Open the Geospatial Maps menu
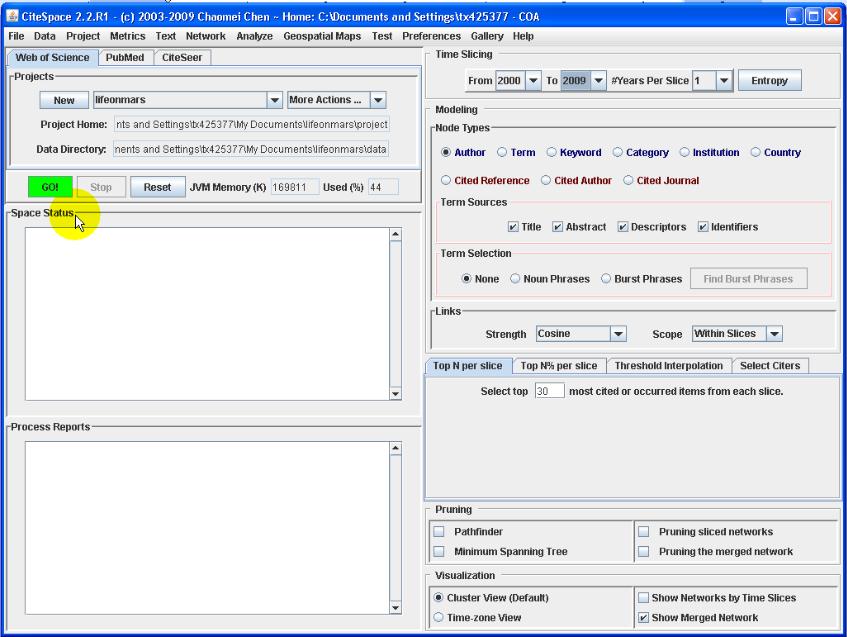 click(322, 36)
